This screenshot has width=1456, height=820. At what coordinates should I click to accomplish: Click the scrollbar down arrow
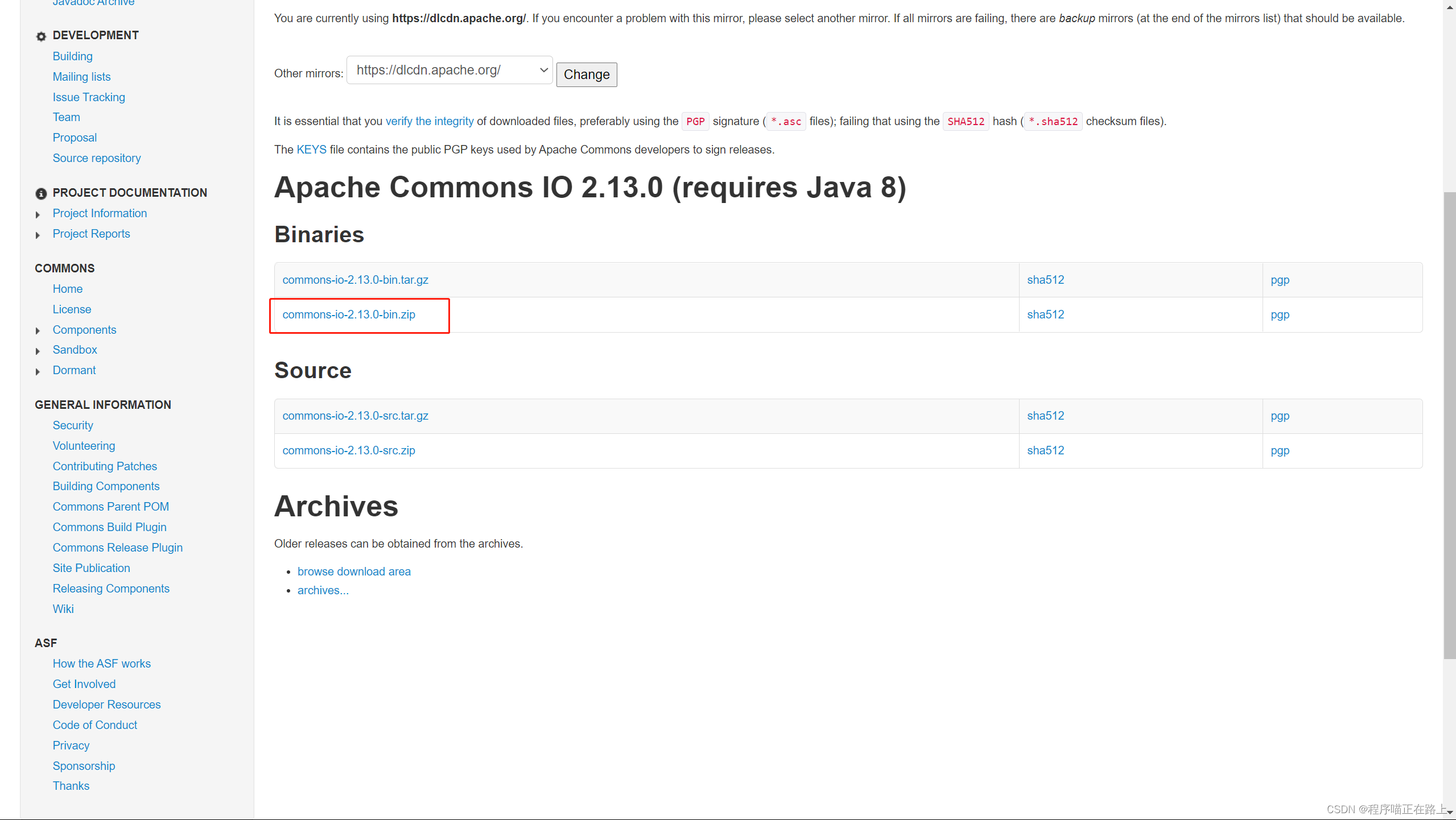coord(1449,813)
